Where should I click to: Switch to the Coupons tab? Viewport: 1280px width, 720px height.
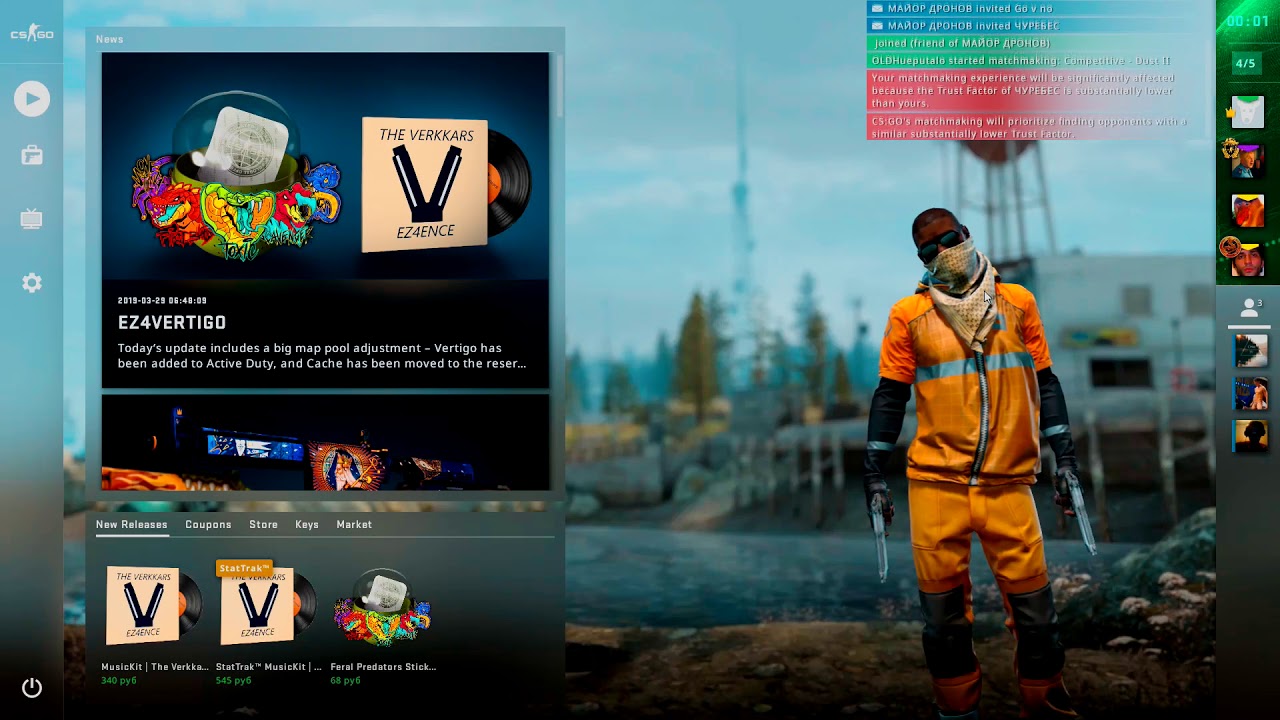coord(208,524)
